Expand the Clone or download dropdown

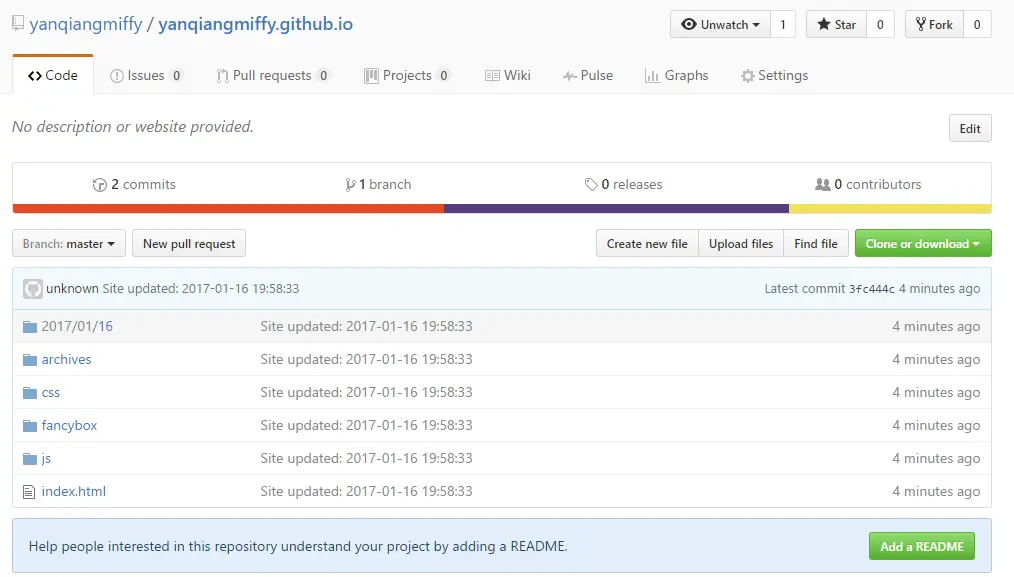pos(923,244)
